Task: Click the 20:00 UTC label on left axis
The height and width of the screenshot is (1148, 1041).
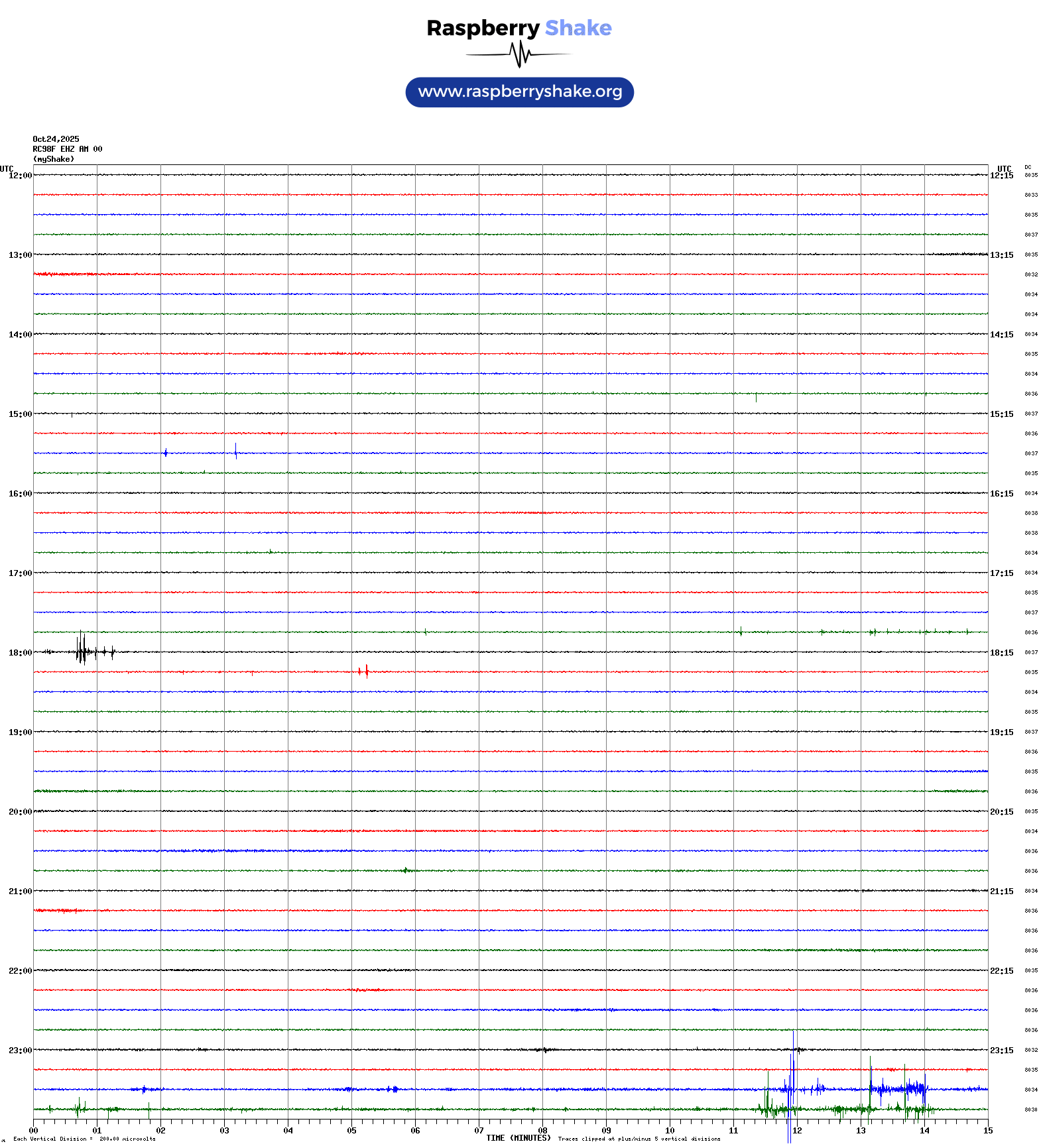Action: (20, 812)
